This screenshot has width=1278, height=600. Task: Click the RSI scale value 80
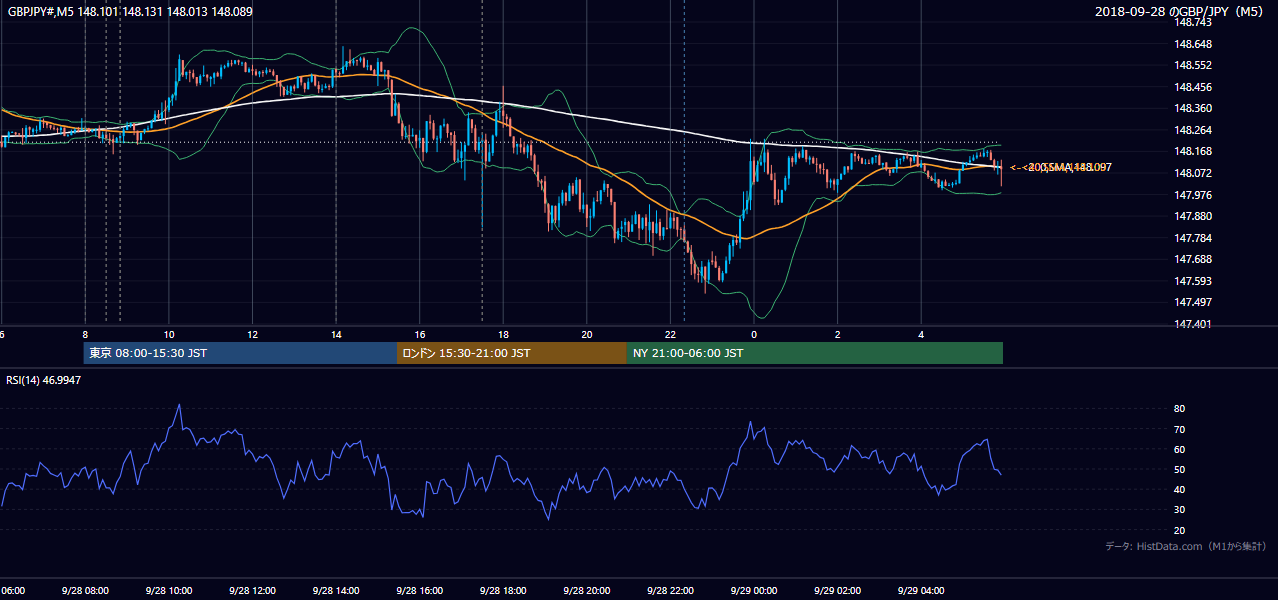1180,409
